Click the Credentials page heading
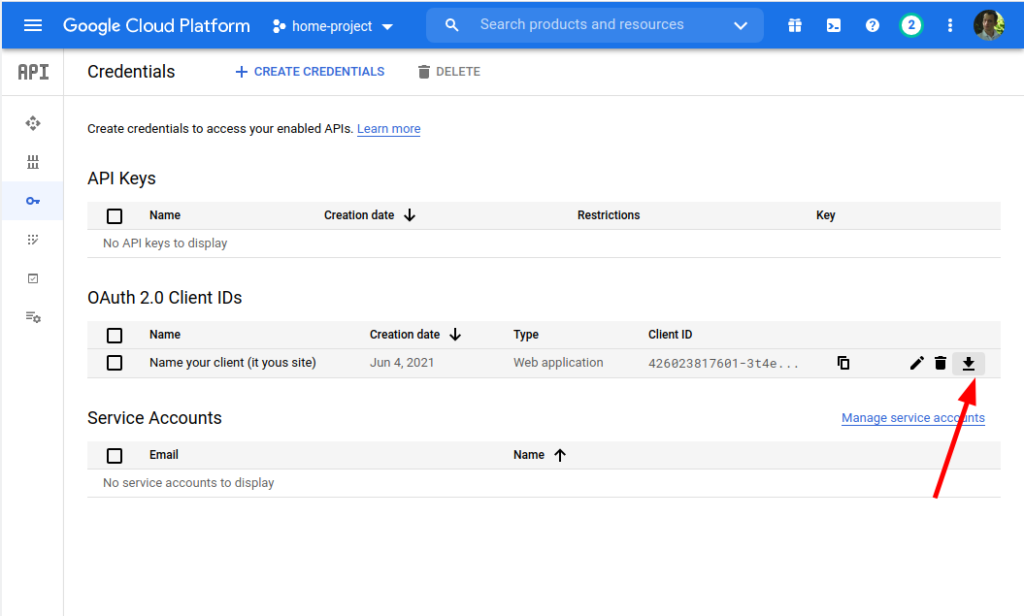The height and width of the screenshot is (616, 1024). pos(131,72)
